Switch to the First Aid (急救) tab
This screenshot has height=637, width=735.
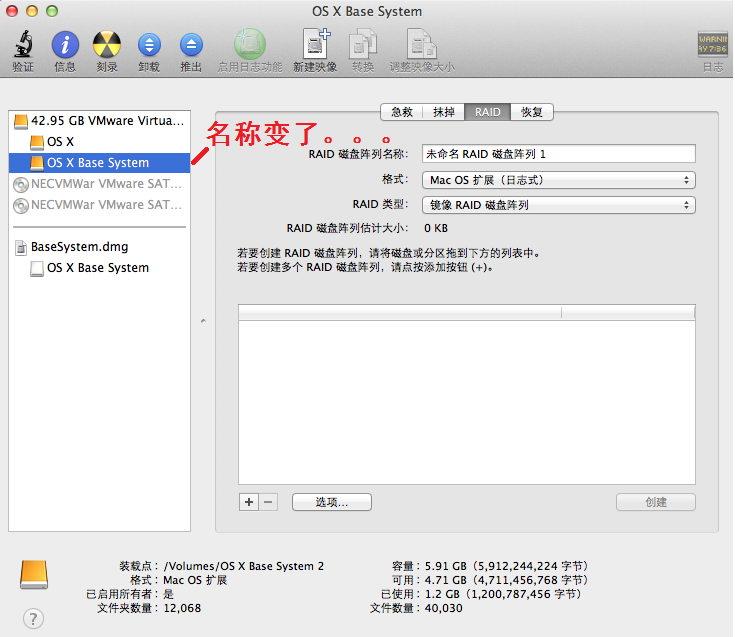(x=402, y=112)
